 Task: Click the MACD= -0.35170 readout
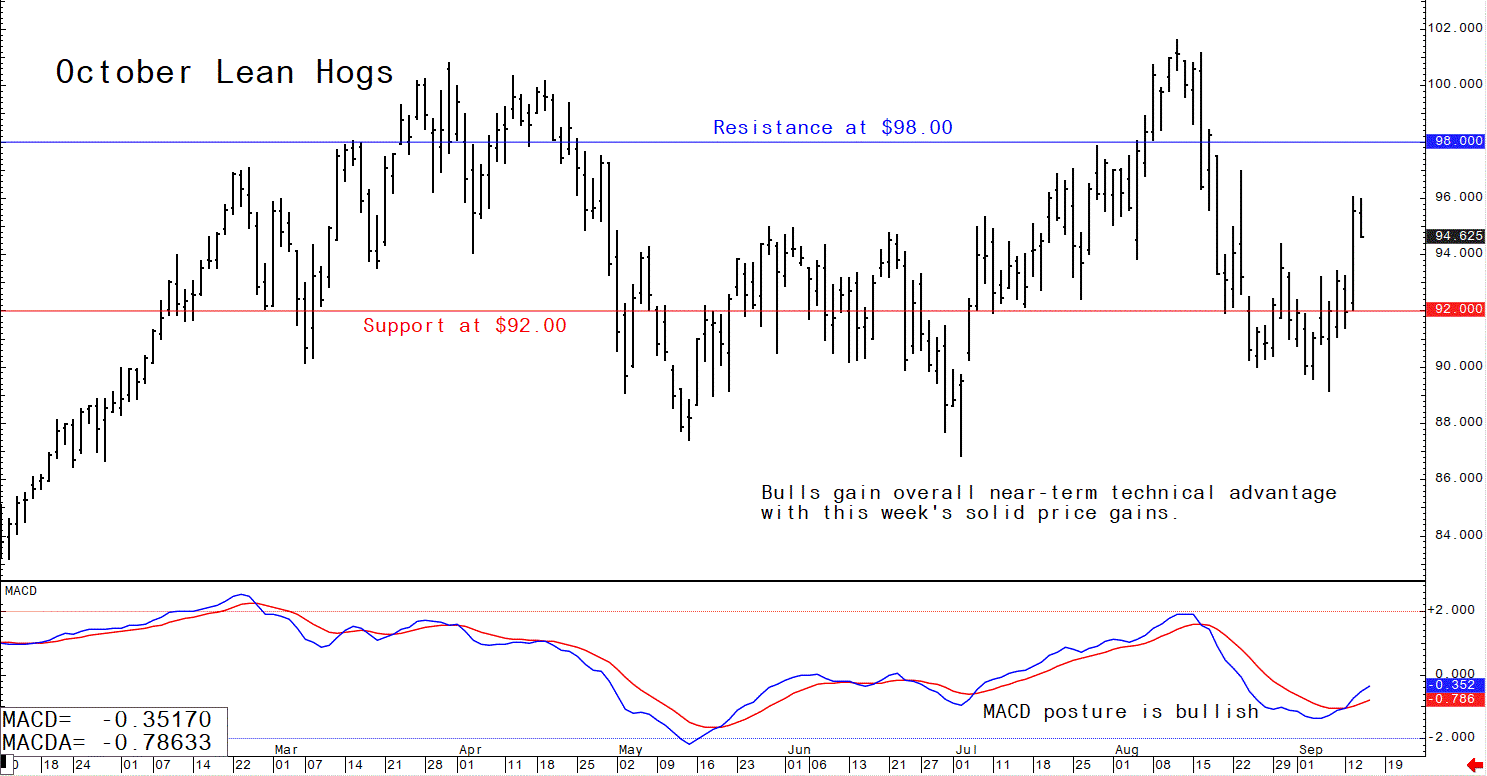pos(107,720)
